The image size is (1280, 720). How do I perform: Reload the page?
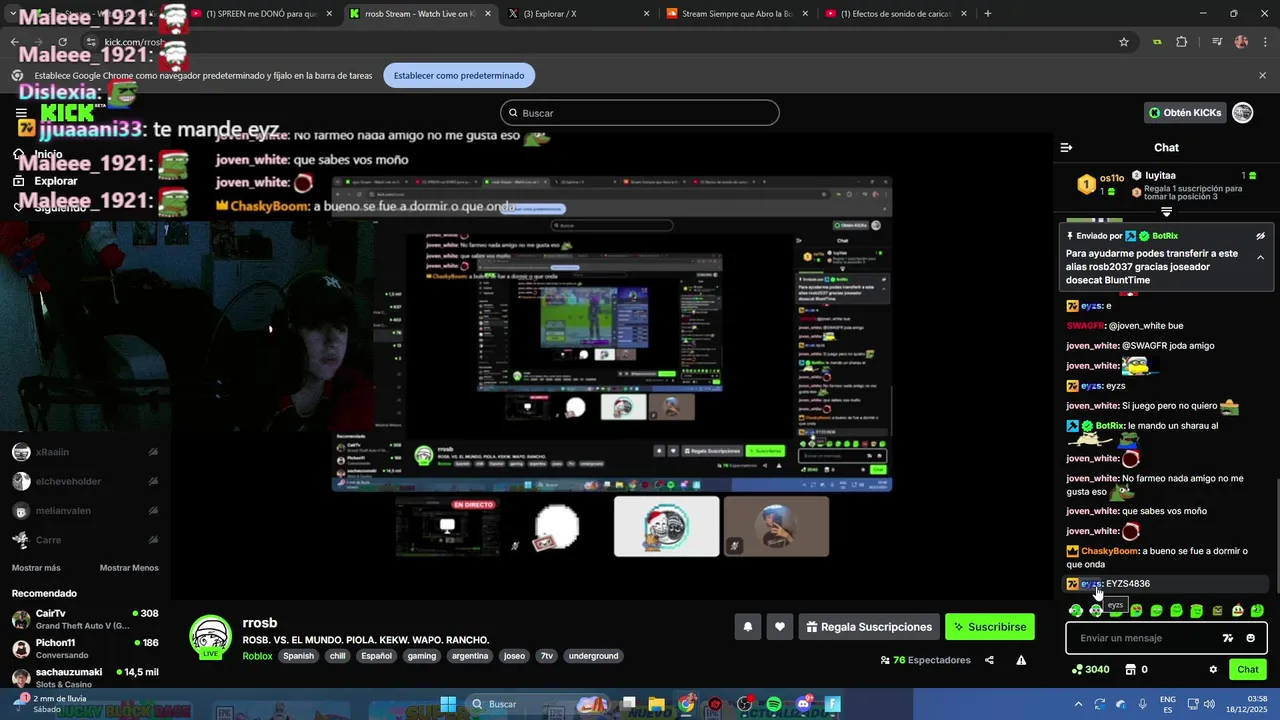tap(62, 42)
